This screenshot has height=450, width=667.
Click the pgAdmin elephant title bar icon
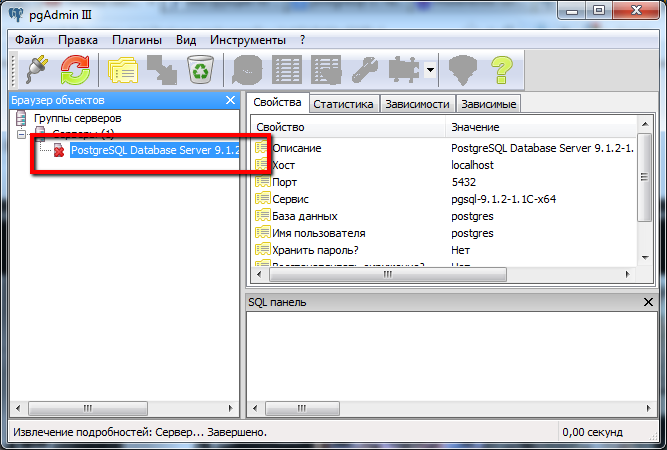tap(16, 15)
